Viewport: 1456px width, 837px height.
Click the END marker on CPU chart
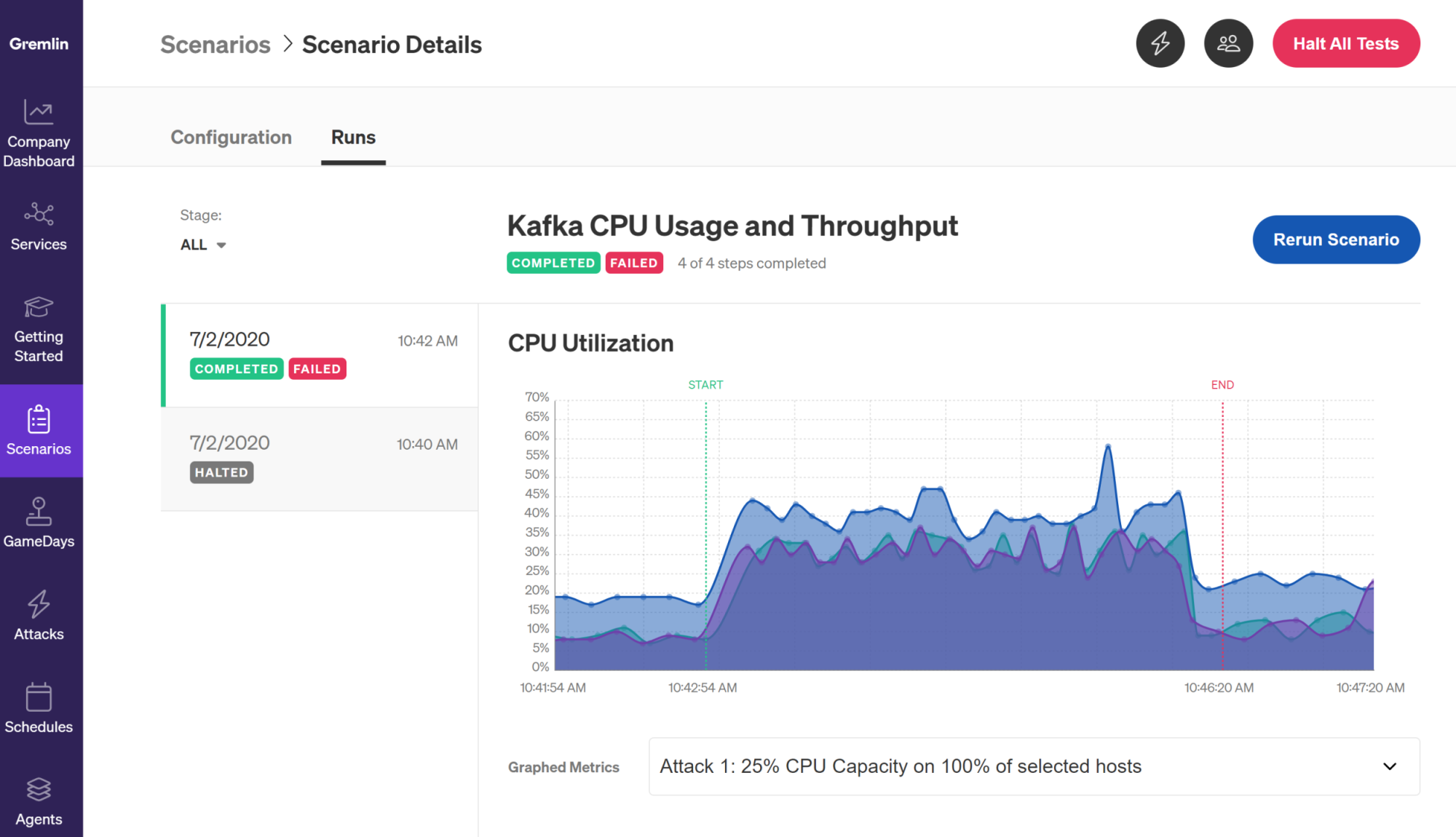tap(1222, 385)
